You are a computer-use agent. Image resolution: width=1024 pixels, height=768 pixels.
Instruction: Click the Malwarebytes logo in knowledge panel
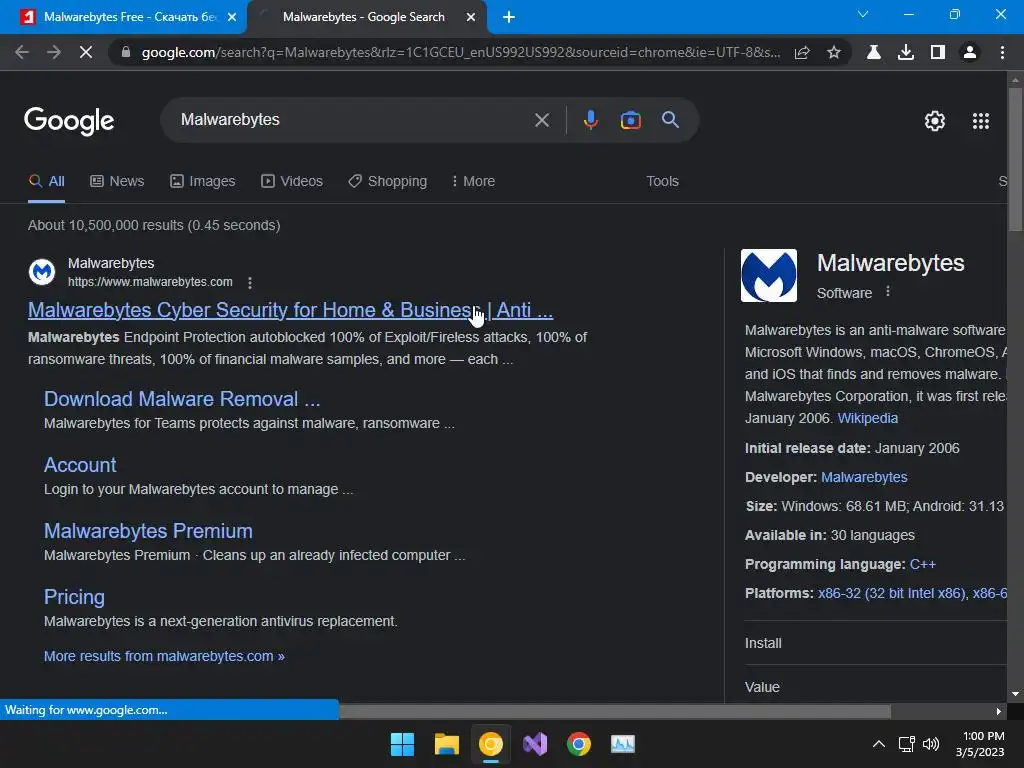coord(769,275)
